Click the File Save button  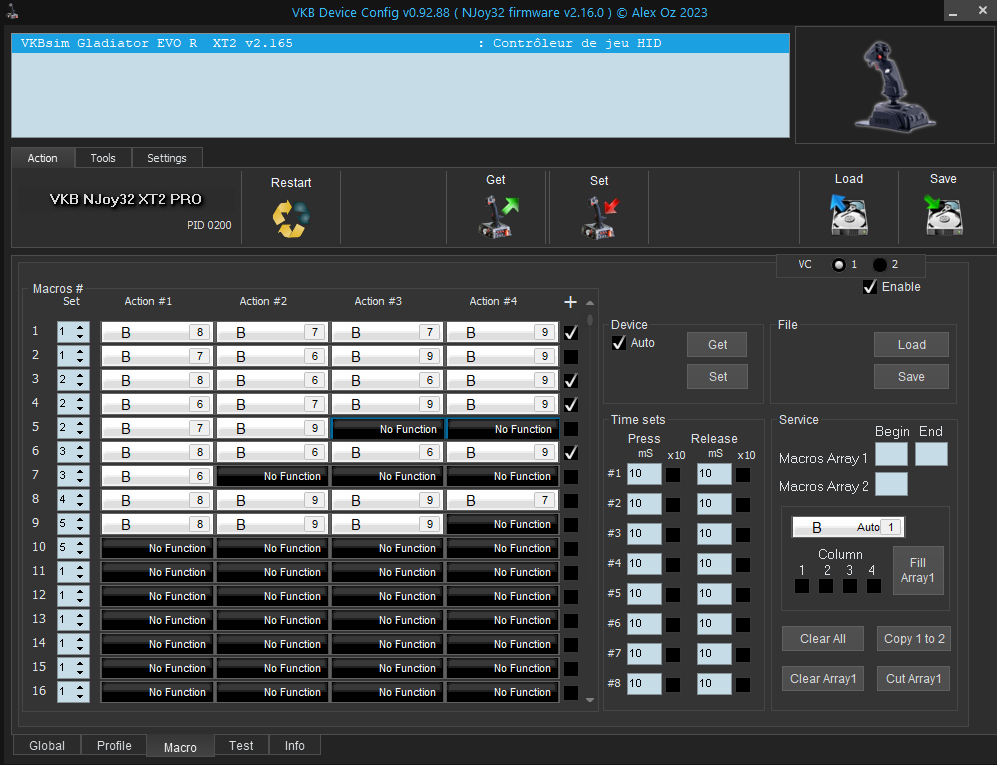[x=911, y=376]
